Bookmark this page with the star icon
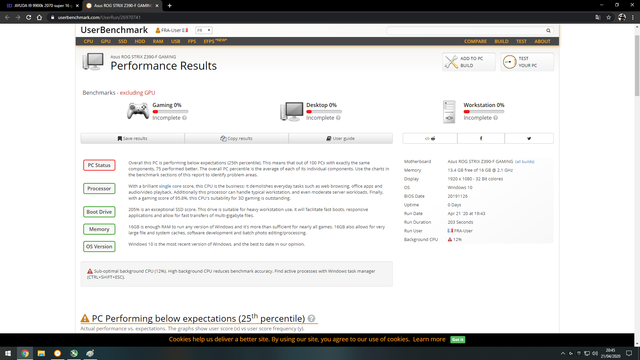The width and height of the screenshot is (640, 360). coord(609,17)
